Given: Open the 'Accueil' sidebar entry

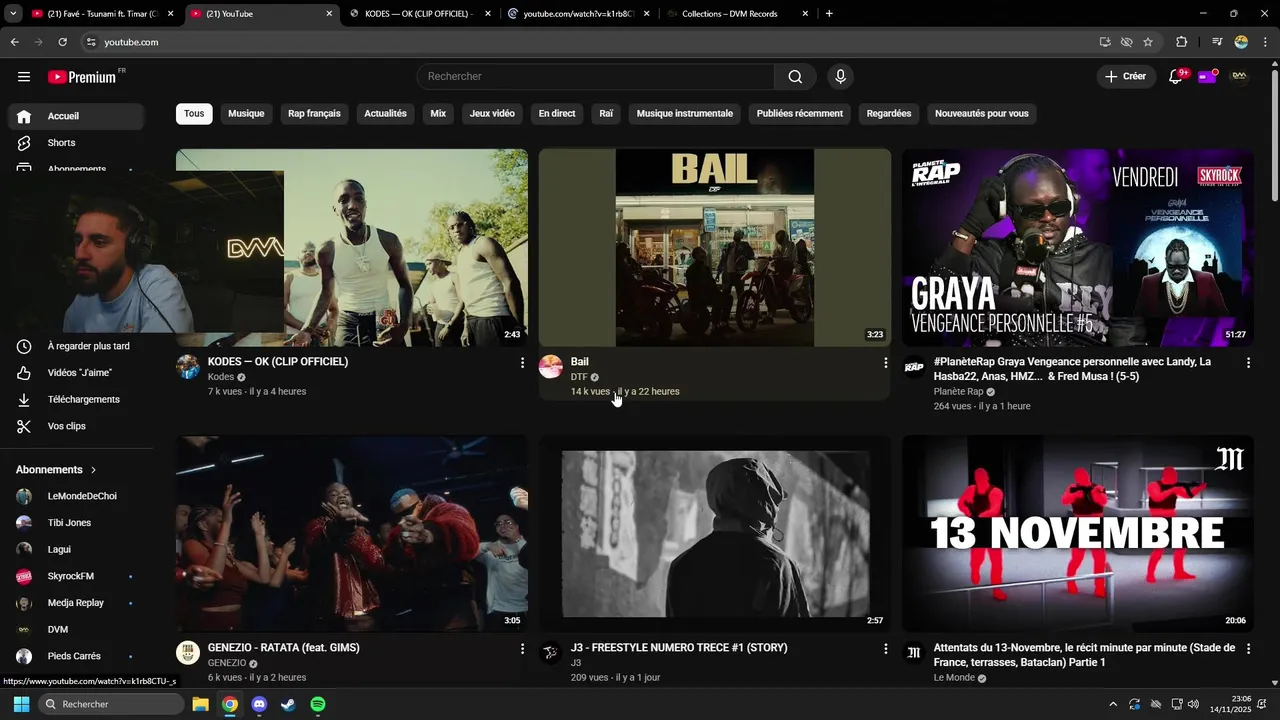Looking at the screenshot, I should click(76, 116).
